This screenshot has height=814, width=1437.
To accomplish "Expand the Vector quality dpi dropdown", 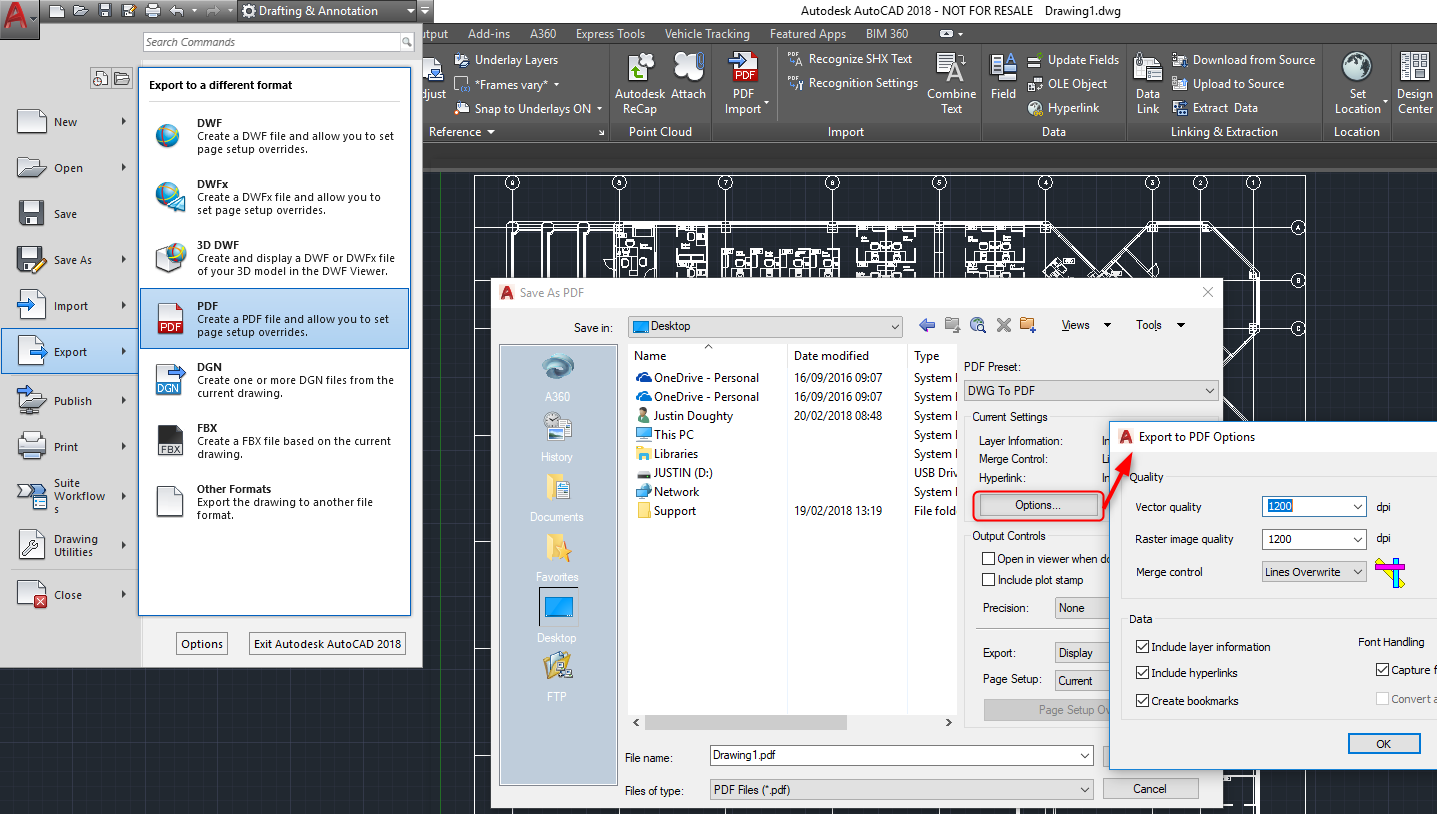I will tap(1359, 507).
